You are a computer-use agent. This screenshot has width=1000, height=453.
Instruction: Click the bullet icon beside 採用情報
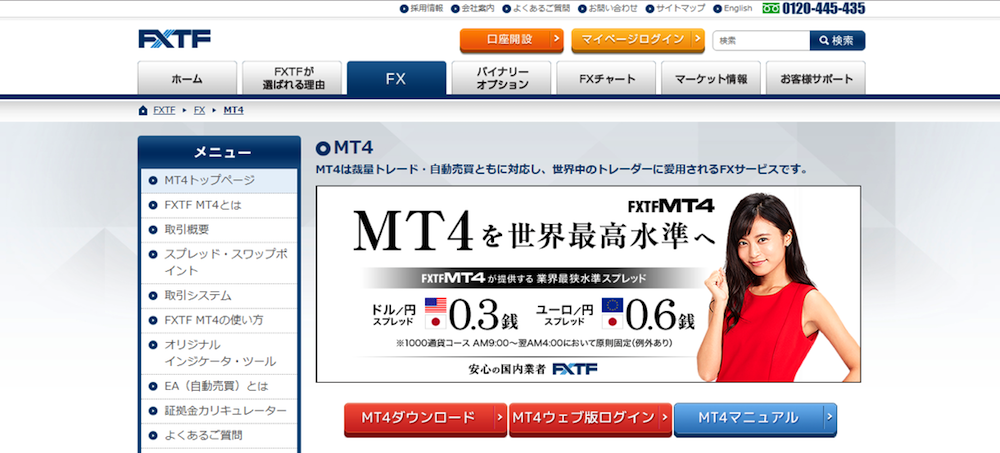click(x=404, y=9)
